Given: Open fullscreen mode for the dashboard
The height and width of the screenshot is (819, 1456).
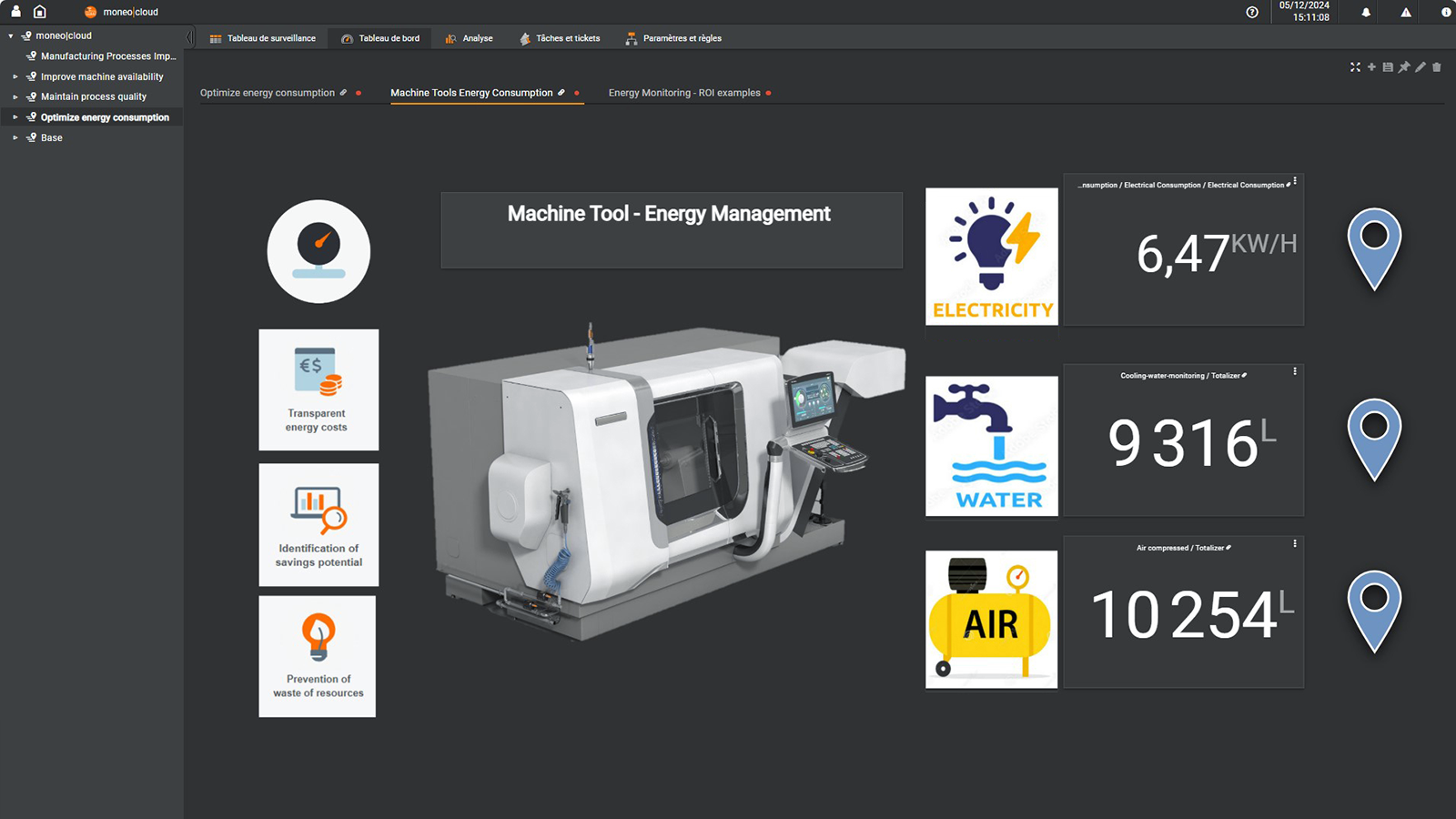Looking at the screenshot, I should (1355, 66).
